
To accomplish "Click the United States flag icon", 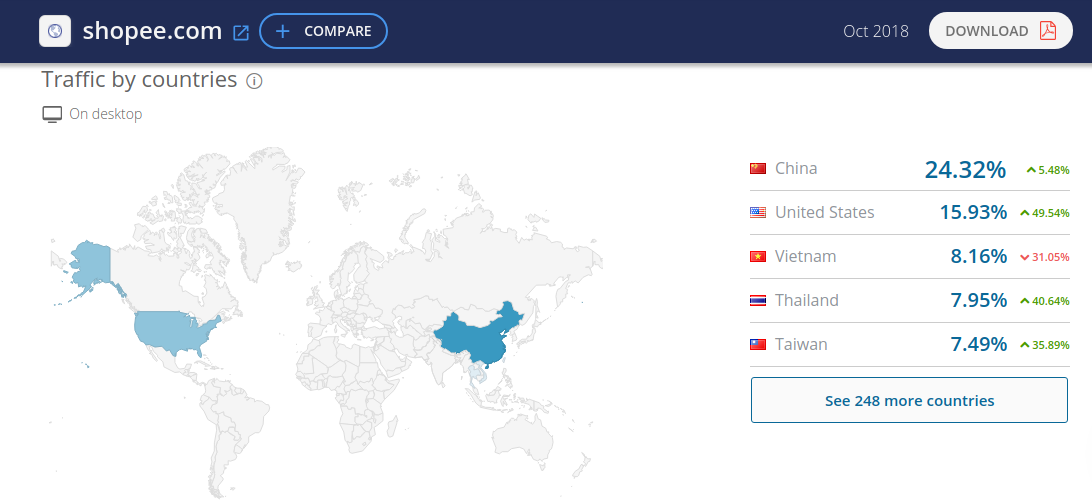I will [x=758, y=212].
